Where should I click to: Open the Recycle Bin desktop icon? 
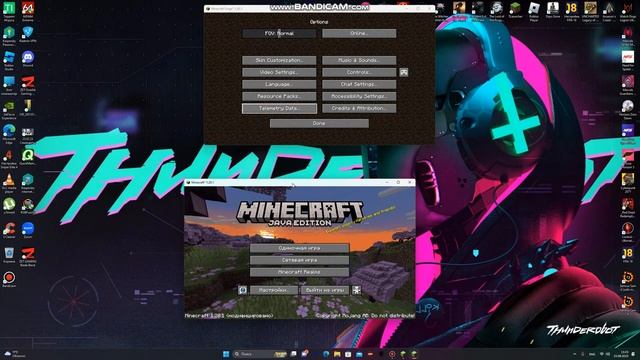click(9, 255)
